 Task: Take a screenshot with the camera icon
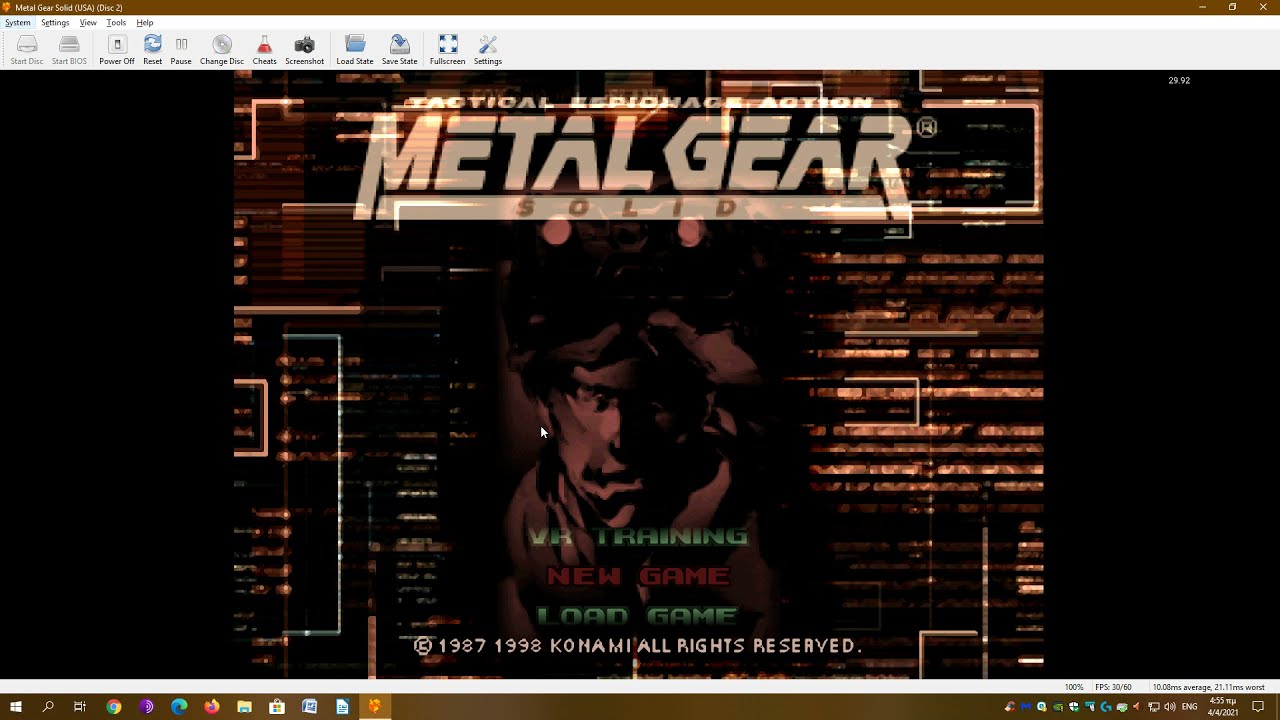click(305, 50)
